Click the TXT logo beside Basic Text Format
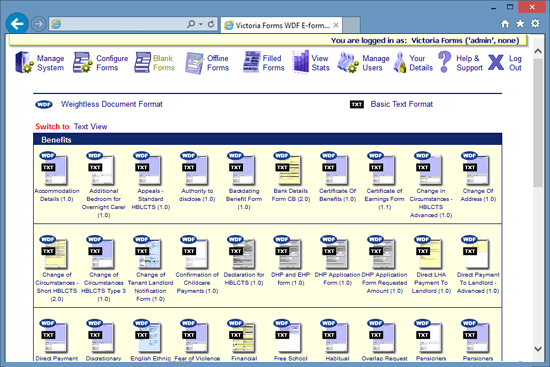 tap(357, 105)
